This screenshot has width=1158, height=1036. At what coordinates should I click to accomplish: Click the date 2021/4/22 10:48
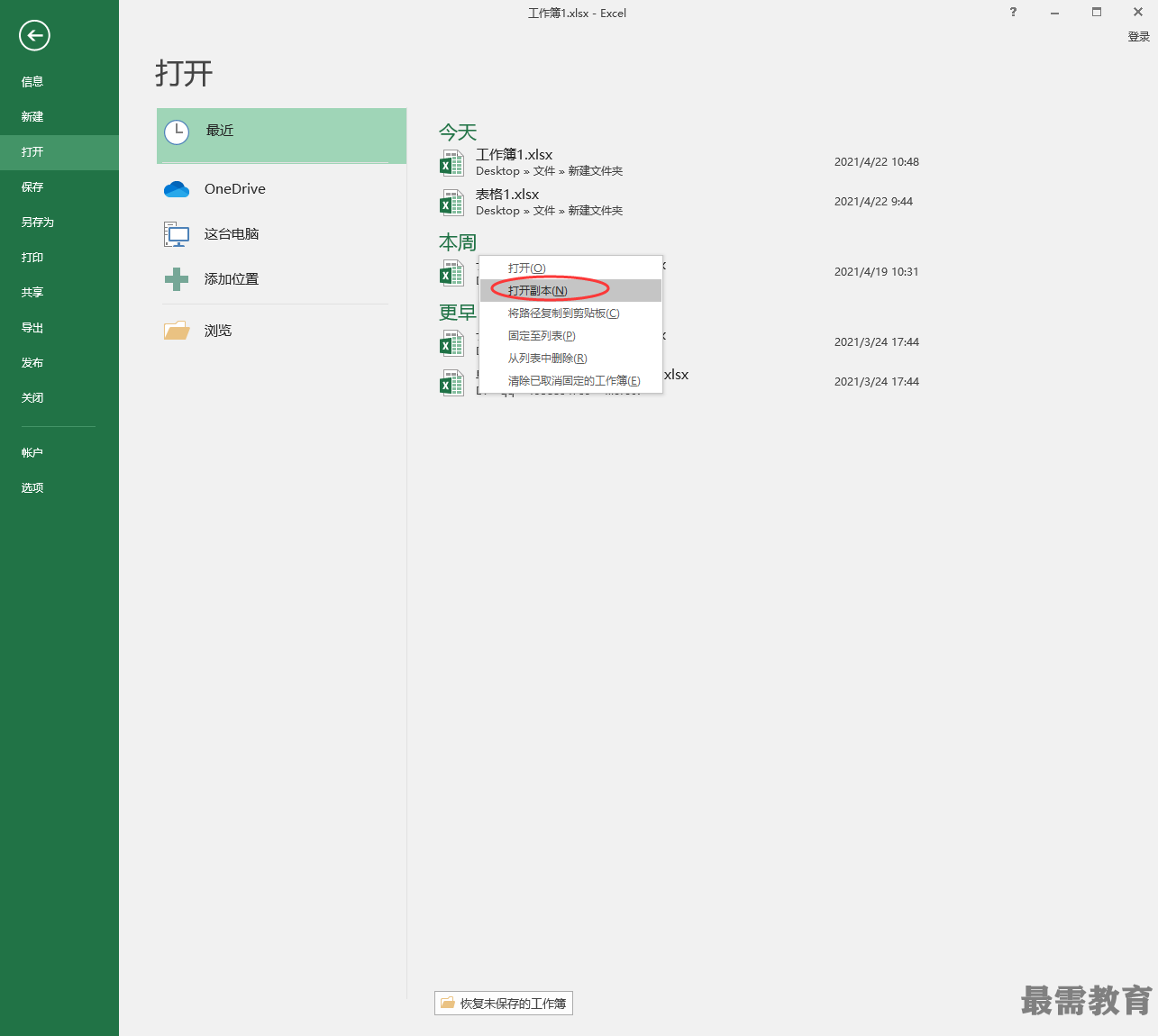click(877, 162)
